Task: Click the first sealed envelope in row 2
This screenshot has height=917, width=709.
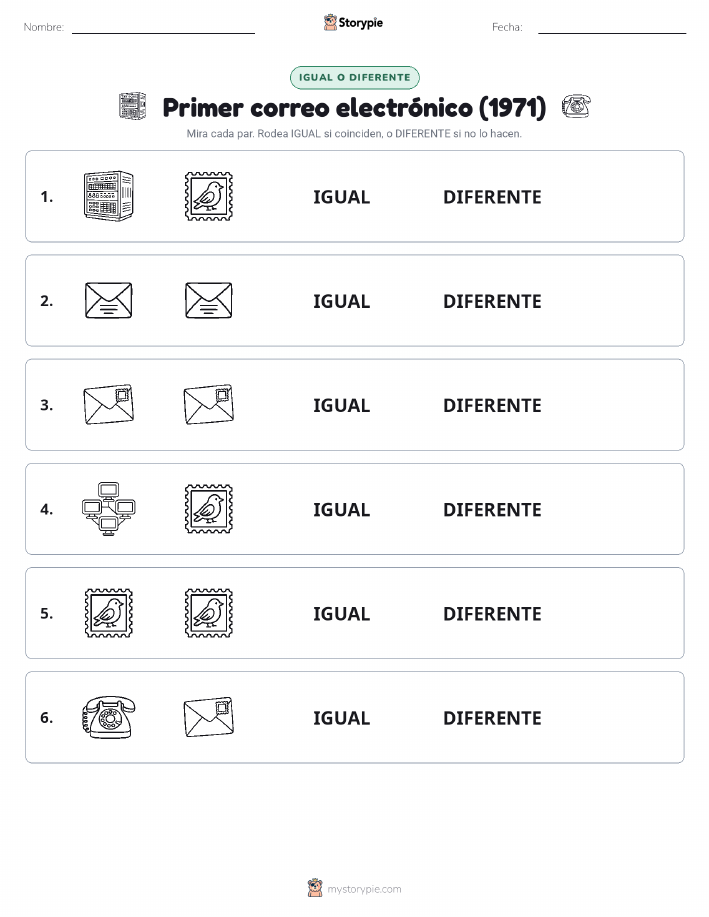Action: 108,301
